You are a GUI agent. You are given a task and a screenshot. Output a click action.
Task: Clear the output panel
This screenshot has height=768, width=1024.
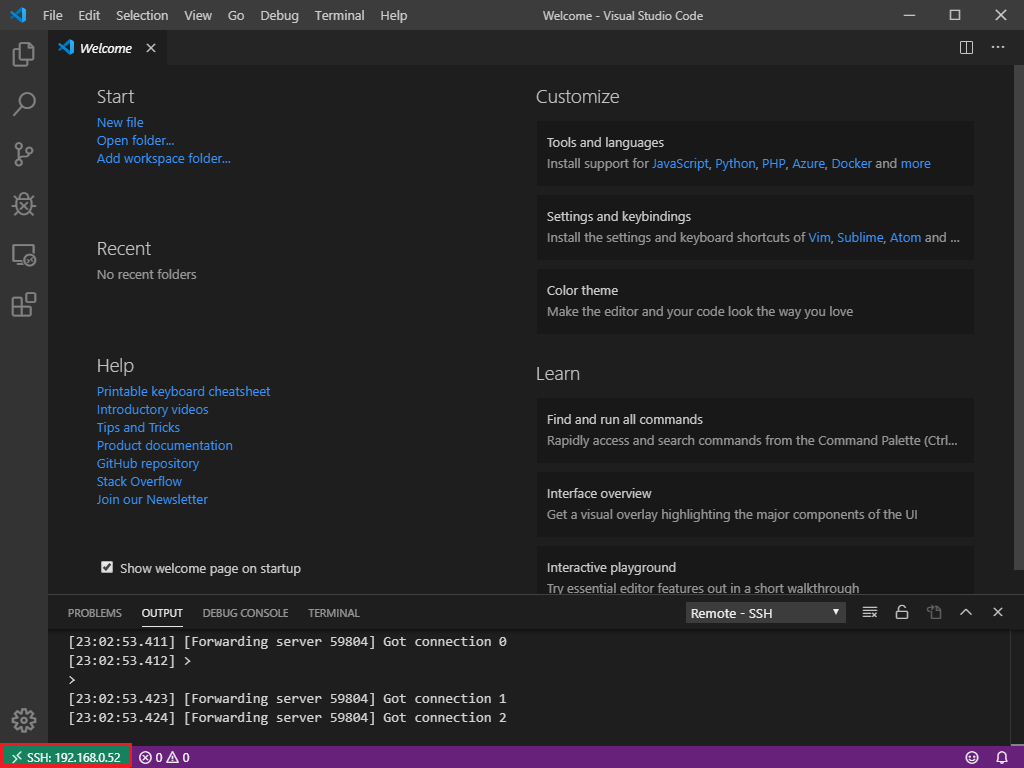point(869,612)
